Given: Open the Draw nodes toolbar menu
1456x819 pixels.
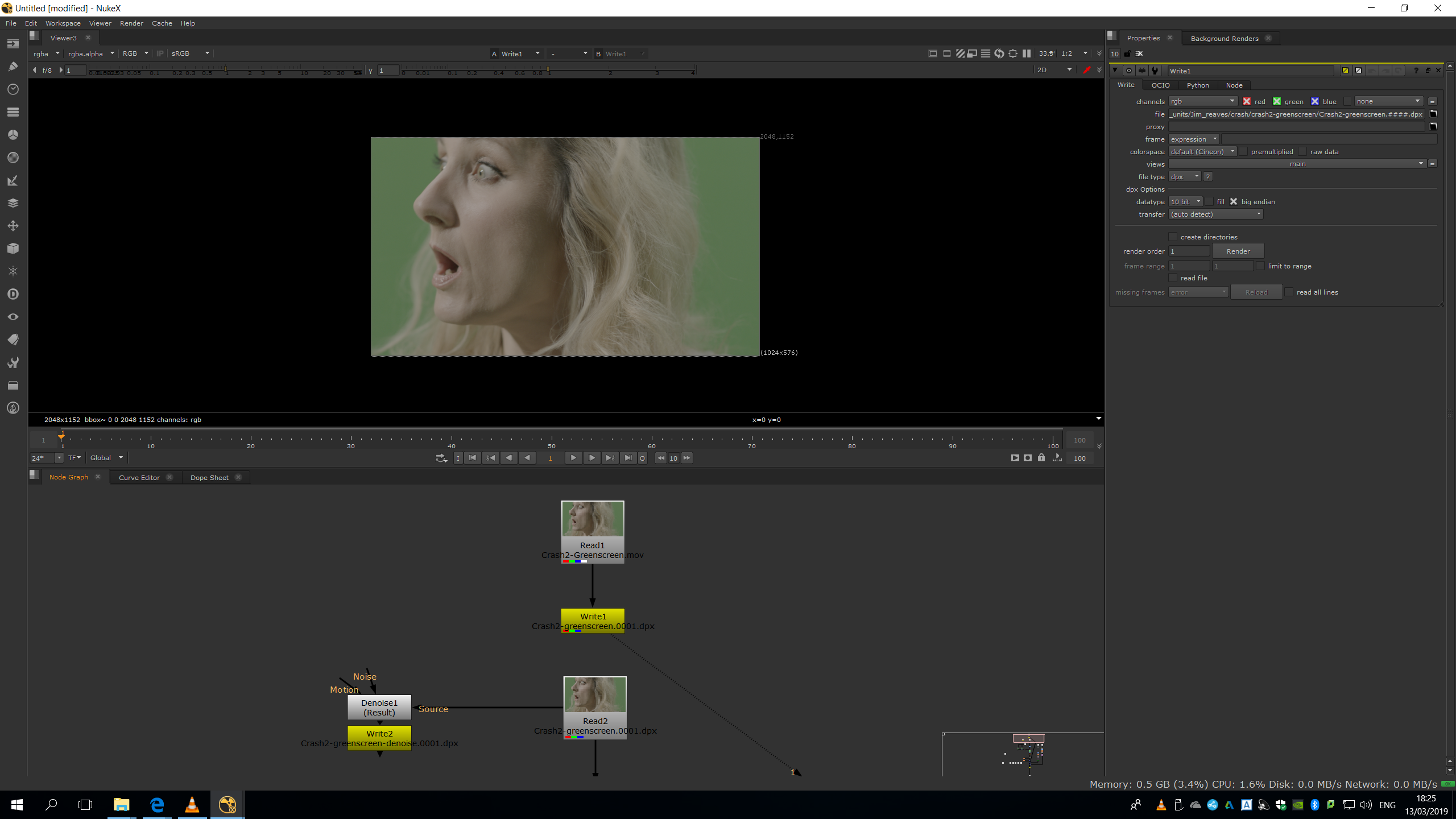Looking at the screenshot, I should (x=13, y=67).
